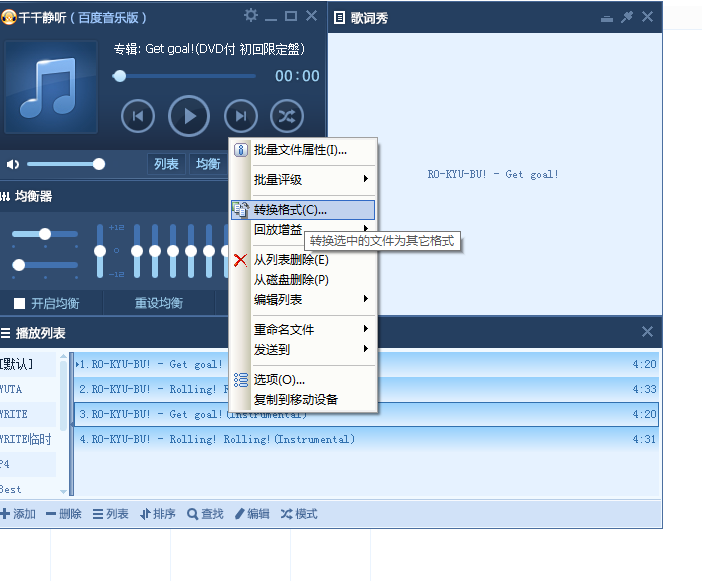Expand the 批量评级 submenu
Screen dimensions: 702x581
(303, 179)
